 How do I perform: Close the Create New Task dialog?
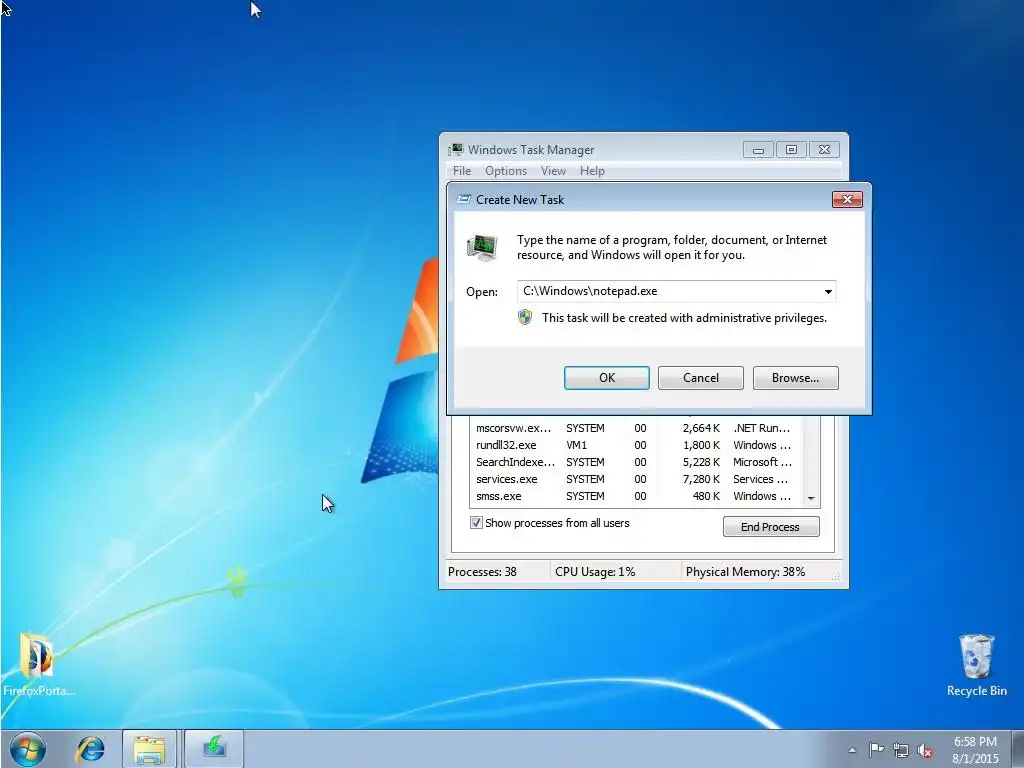click(x=847, y=199)
